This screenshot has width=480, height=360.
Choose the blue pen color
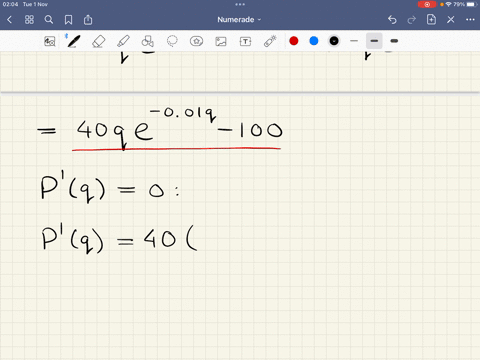(x=314, y=41)
